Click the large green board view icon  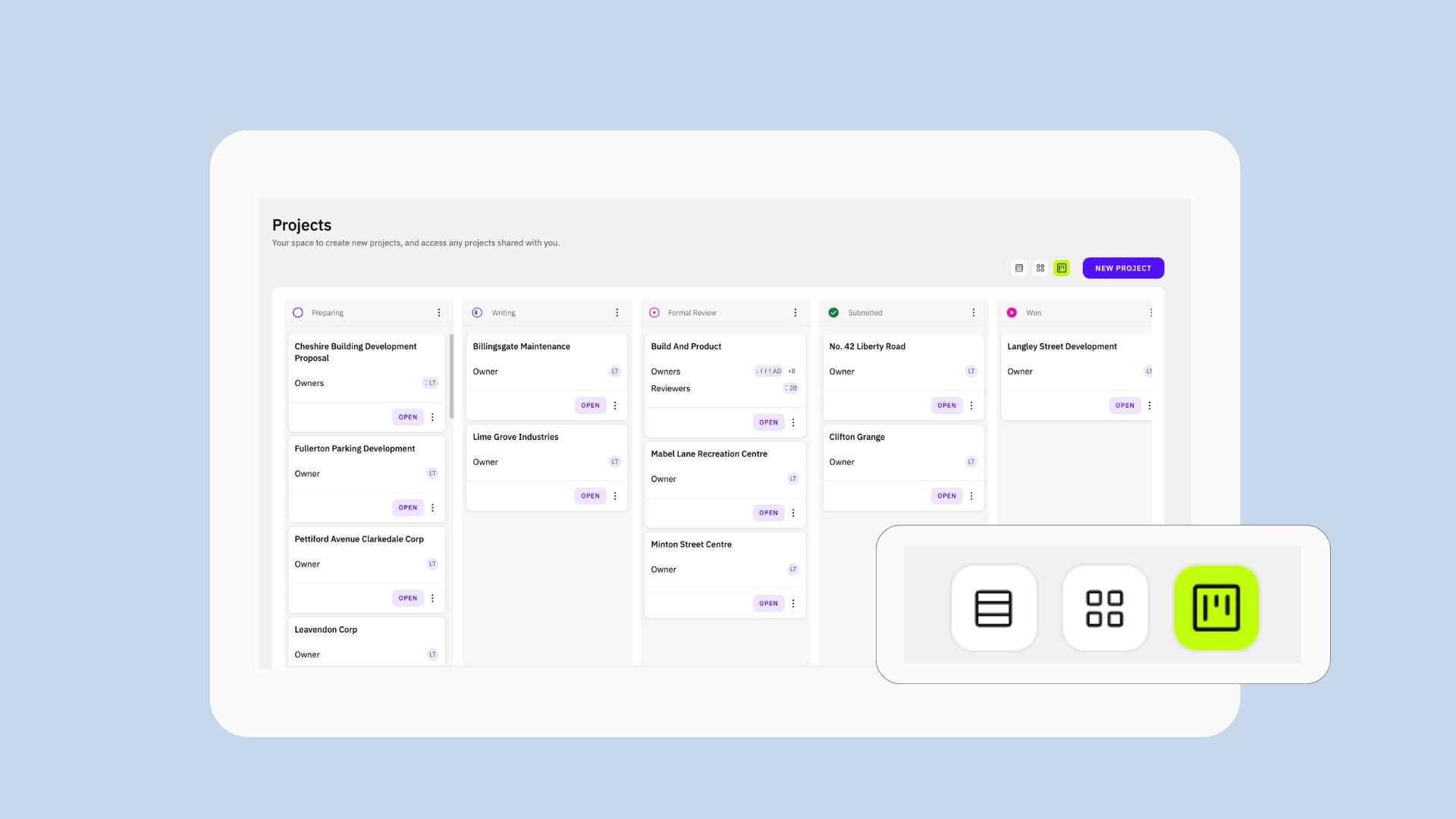[x=1216, y=607]
